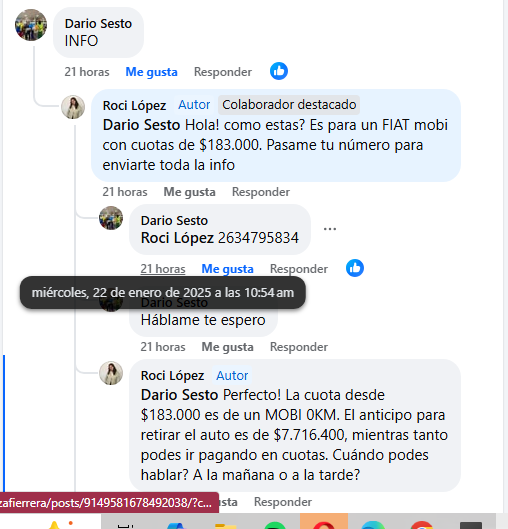Click Responder below 'Háblame te espero'
508x529 pixels.
(299, 347)
